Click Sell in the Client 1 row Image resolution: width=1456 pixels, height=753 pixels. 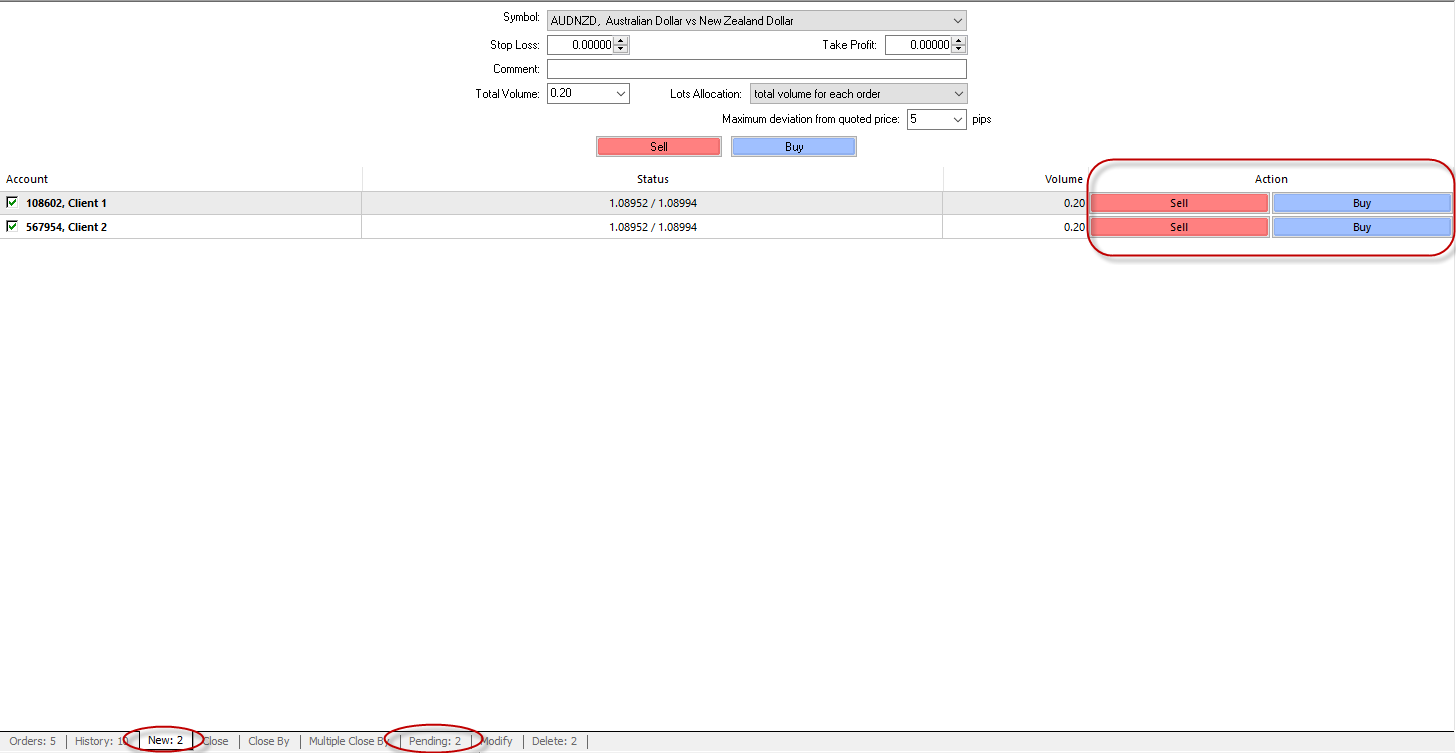point(1178,203)
